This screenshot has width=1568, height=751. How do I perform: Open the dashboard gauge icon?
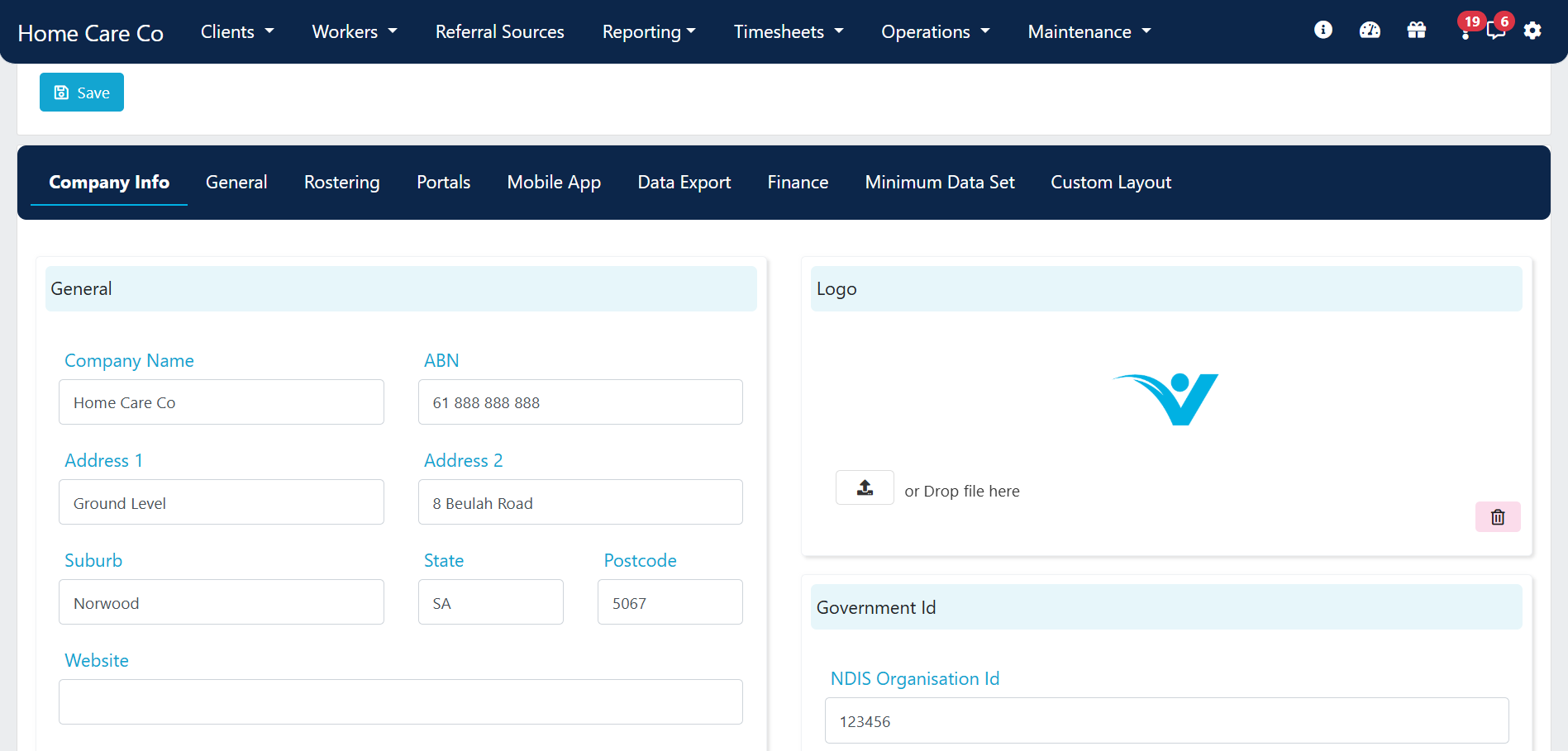1370,31
